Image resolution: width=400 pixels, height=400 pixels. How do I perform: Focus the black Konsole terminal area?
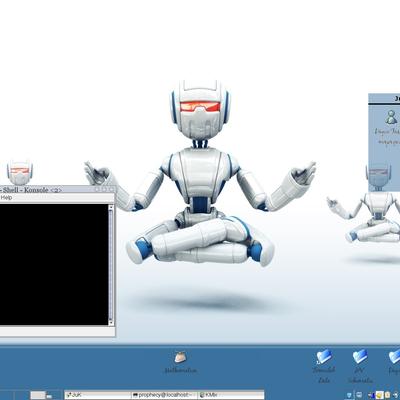point(54,265)
